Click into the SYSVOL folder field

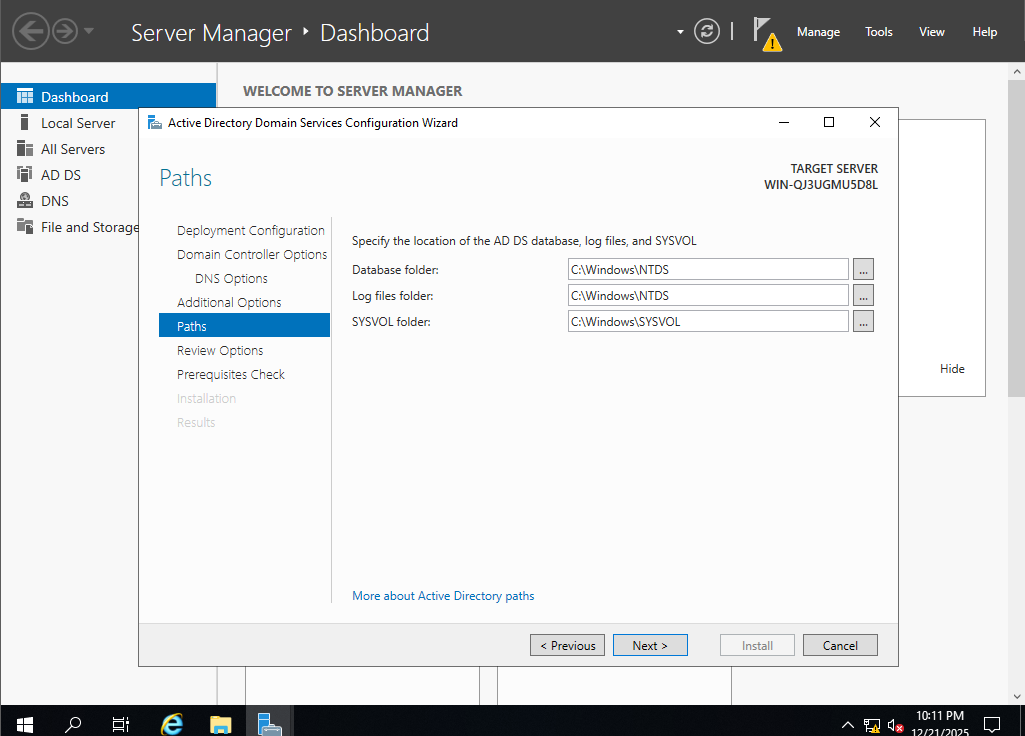pyautogui.click(x=708, y=322)
